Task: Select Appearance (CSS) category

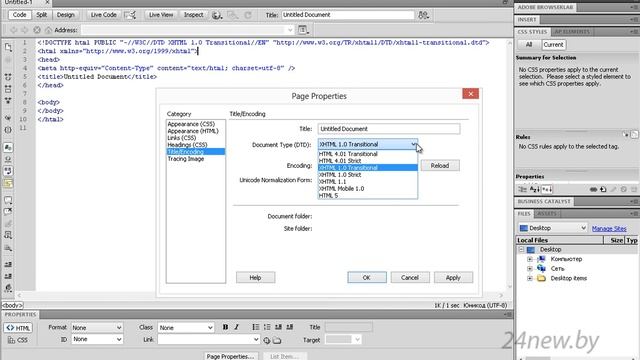Action: coord(191,124)
